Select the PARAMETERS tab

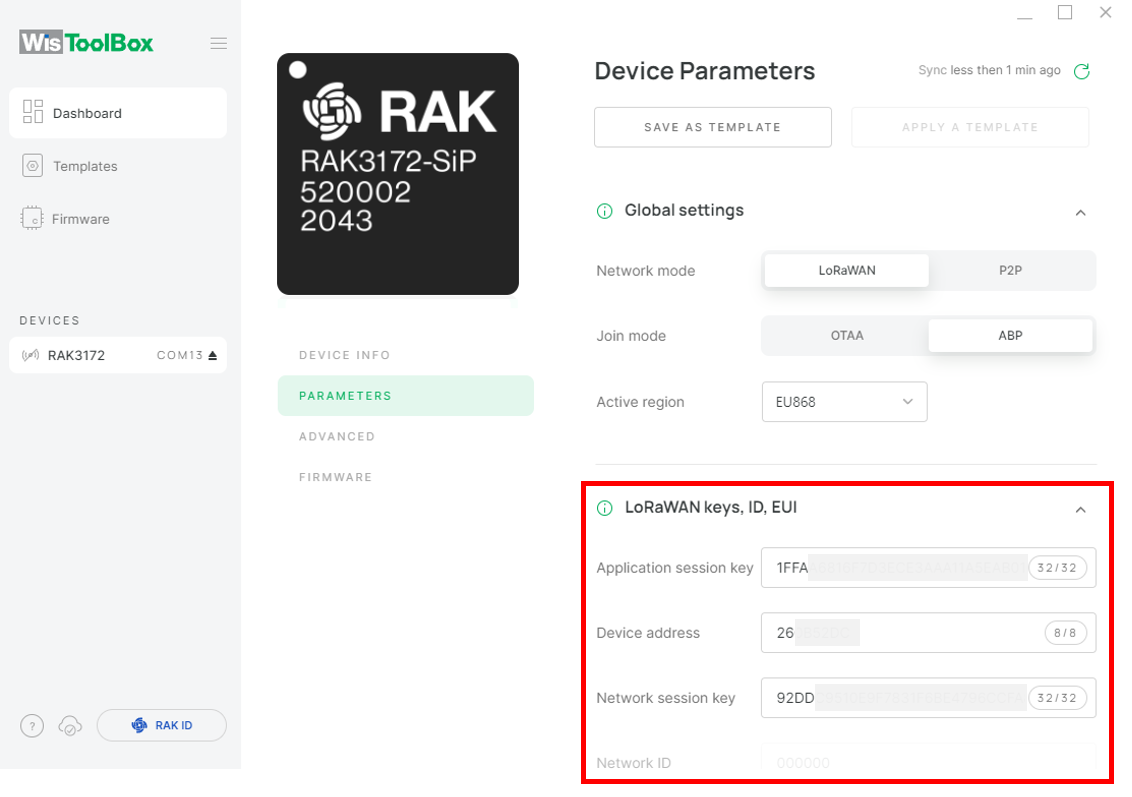pos(406,396)
